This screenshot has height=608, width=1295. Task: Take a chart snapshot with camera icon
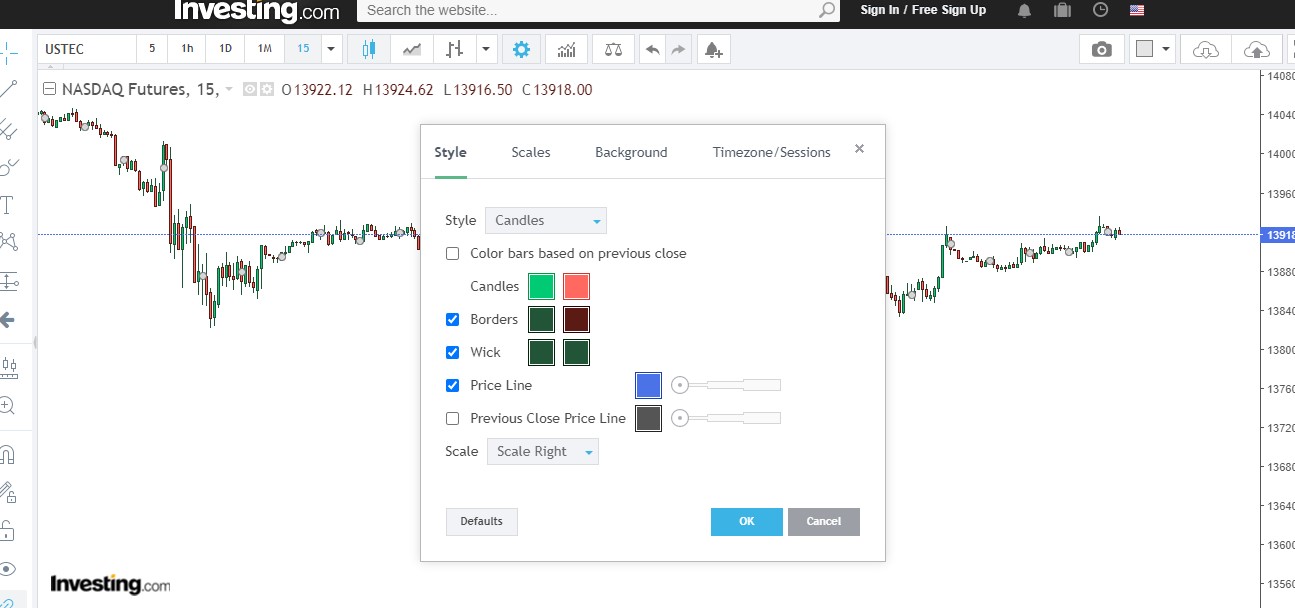point(1102,49)
